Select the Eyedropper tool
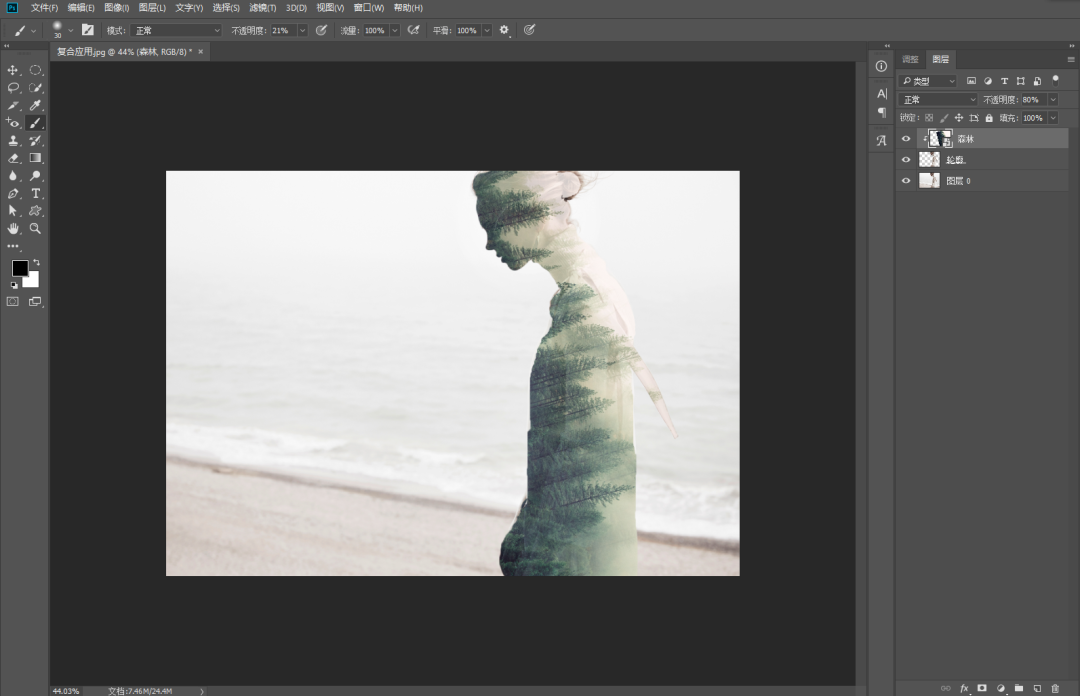The image size is (1080, 696). [x=36, y=105]
